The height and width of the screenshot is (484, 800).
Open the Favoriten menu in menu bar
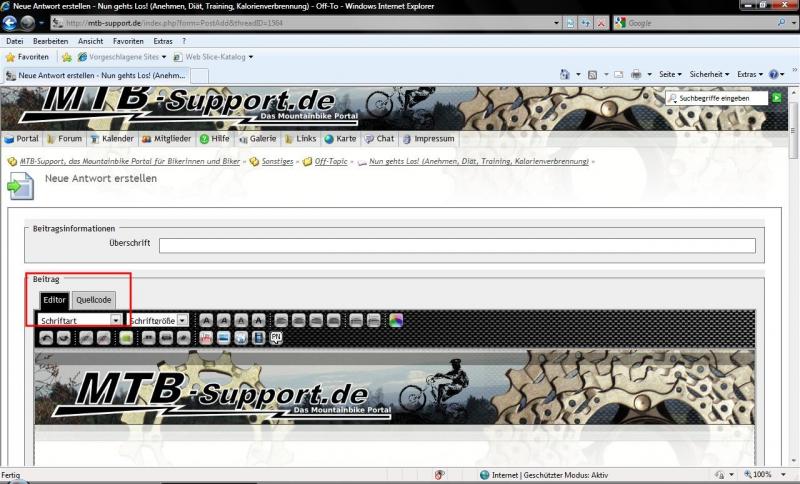coord(128,41)
